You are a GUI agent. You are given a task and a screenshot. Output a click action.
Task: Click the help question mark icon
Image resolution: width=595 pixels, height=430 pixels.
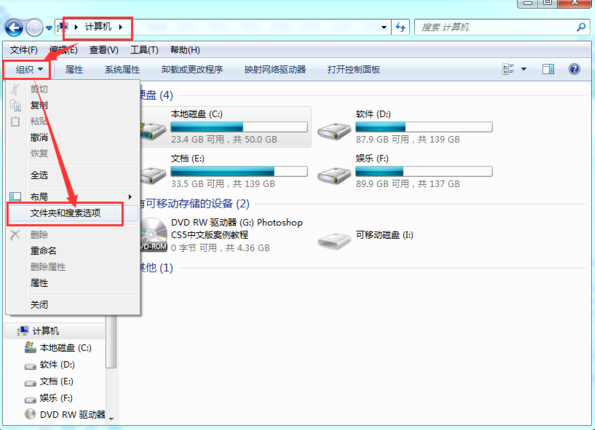click(x=574, y=69)
